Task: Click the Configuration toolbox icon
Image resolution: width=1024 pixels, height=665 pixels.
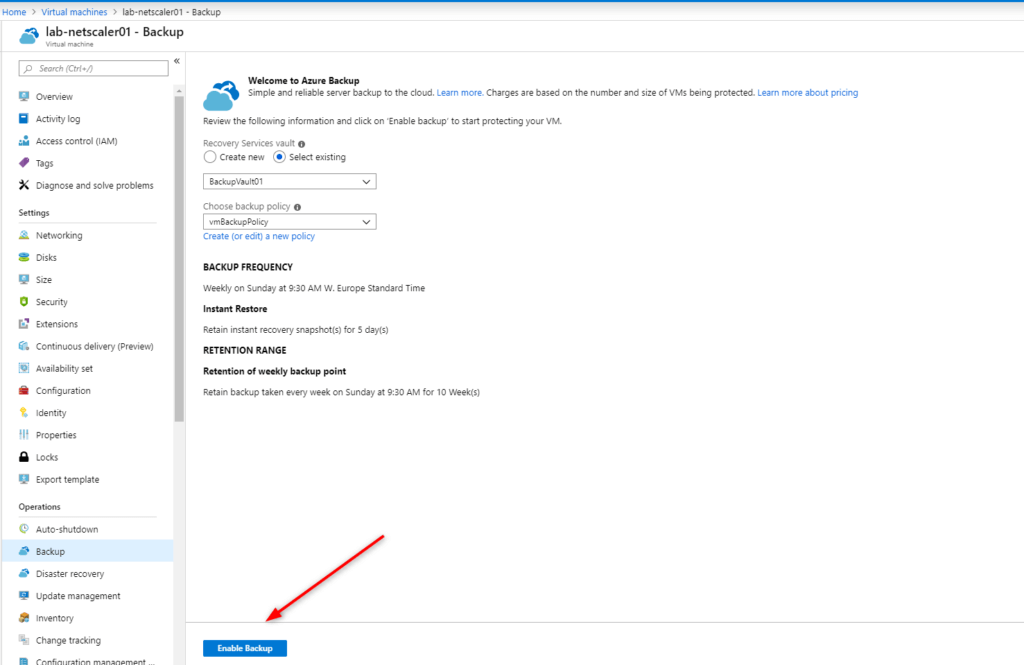Action: tap(24, 390)
